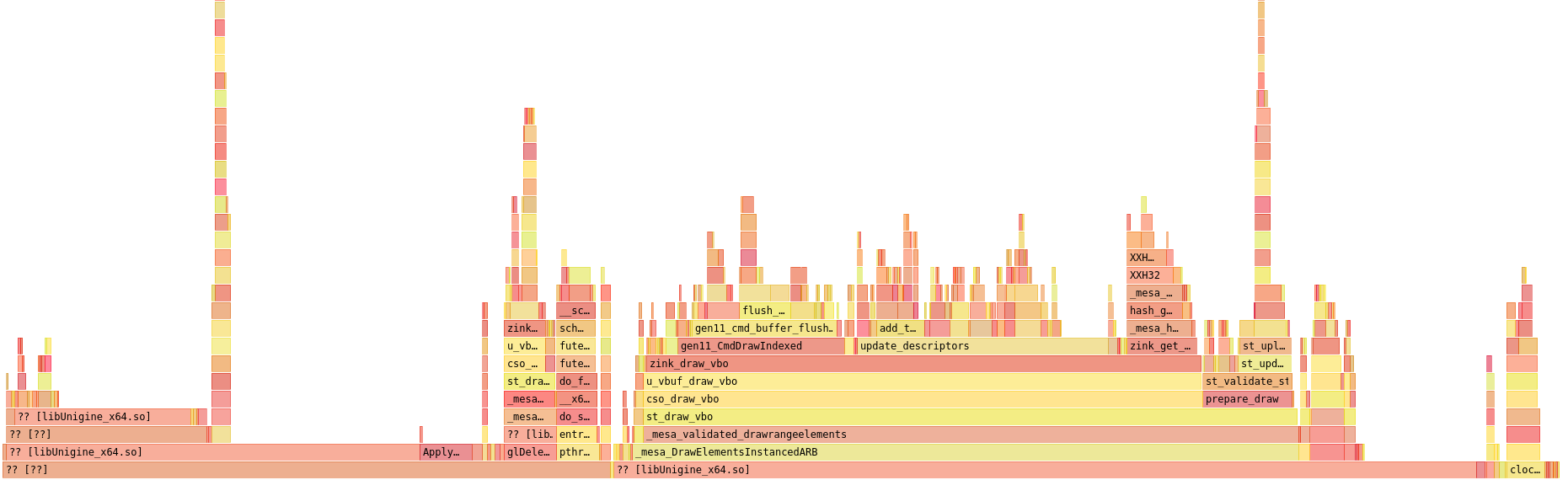Click the cloc frame at bottom right
Viewport: 1568px width, 480px height.
[1524, 470]
